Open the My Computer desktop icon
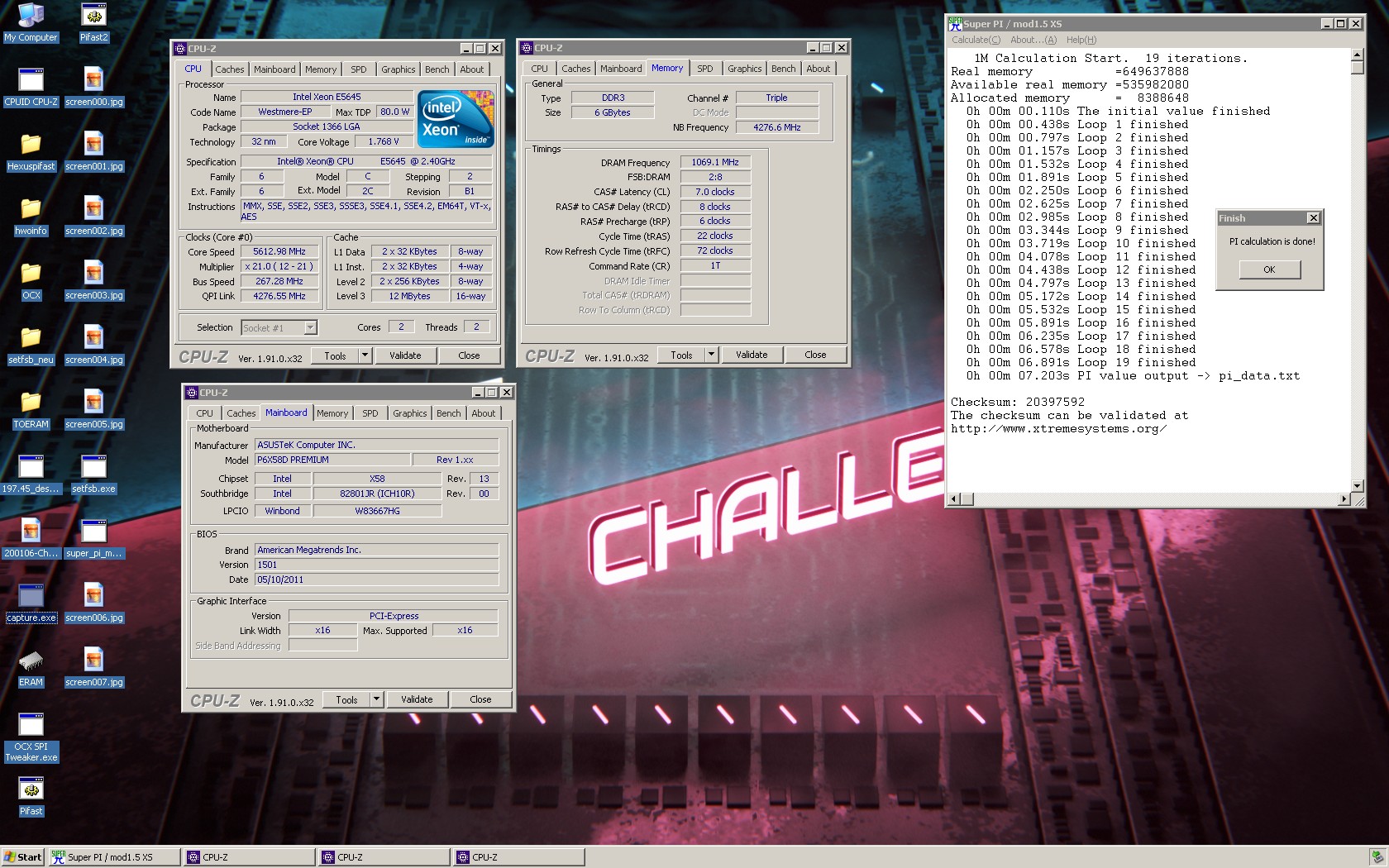The height and width of the screenshot is (868, 1389). click(x=31, y=22)
